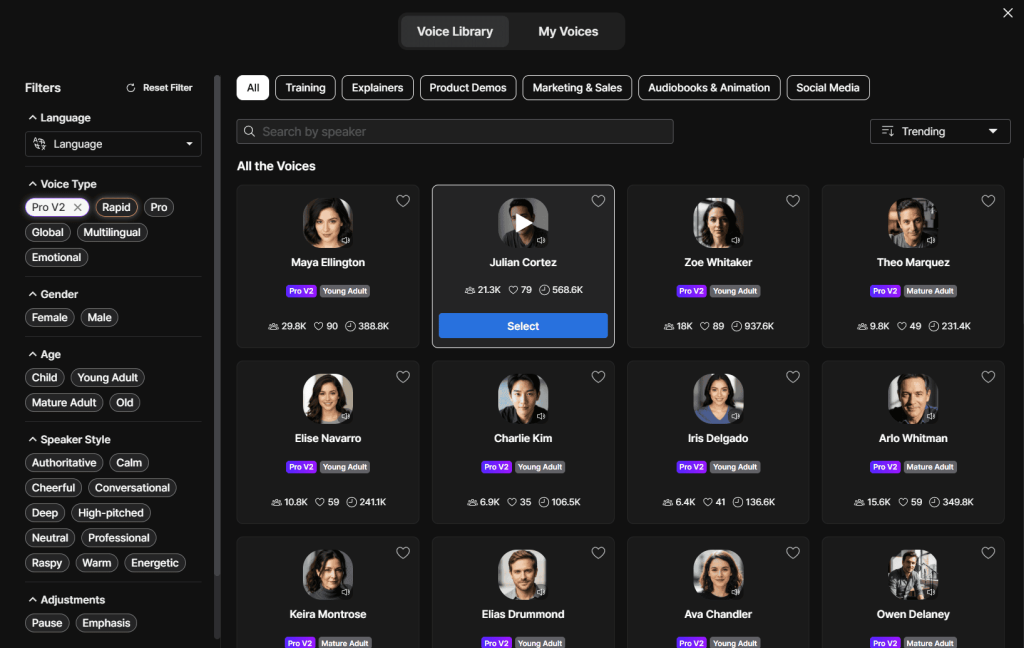This screenshot has width=1024, height=648.
Task: Click the Reset Filter refresh icon
Action: [x=130, y=88]
